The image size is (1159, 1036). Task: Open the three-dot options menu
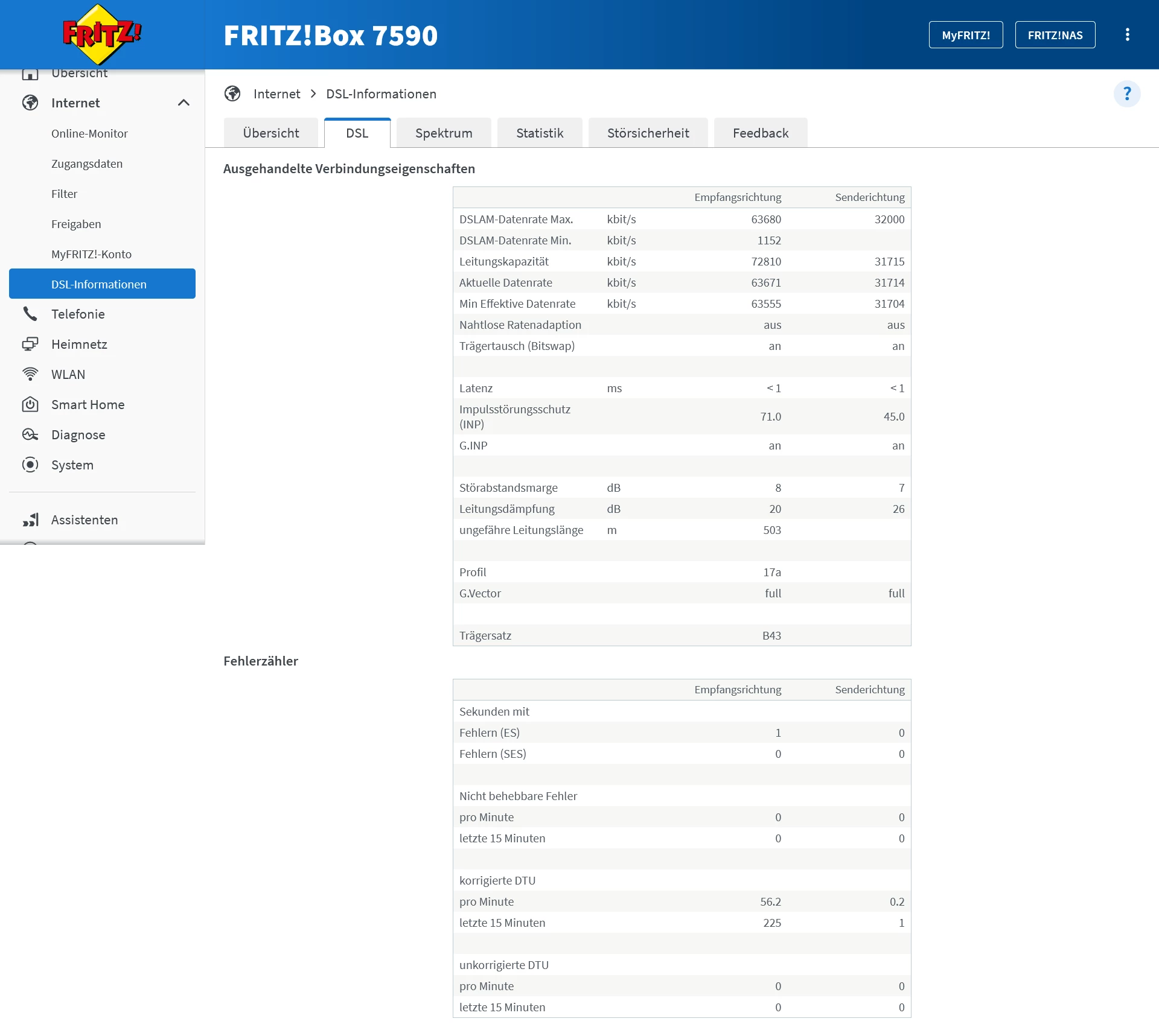[x=1127, y=35]
